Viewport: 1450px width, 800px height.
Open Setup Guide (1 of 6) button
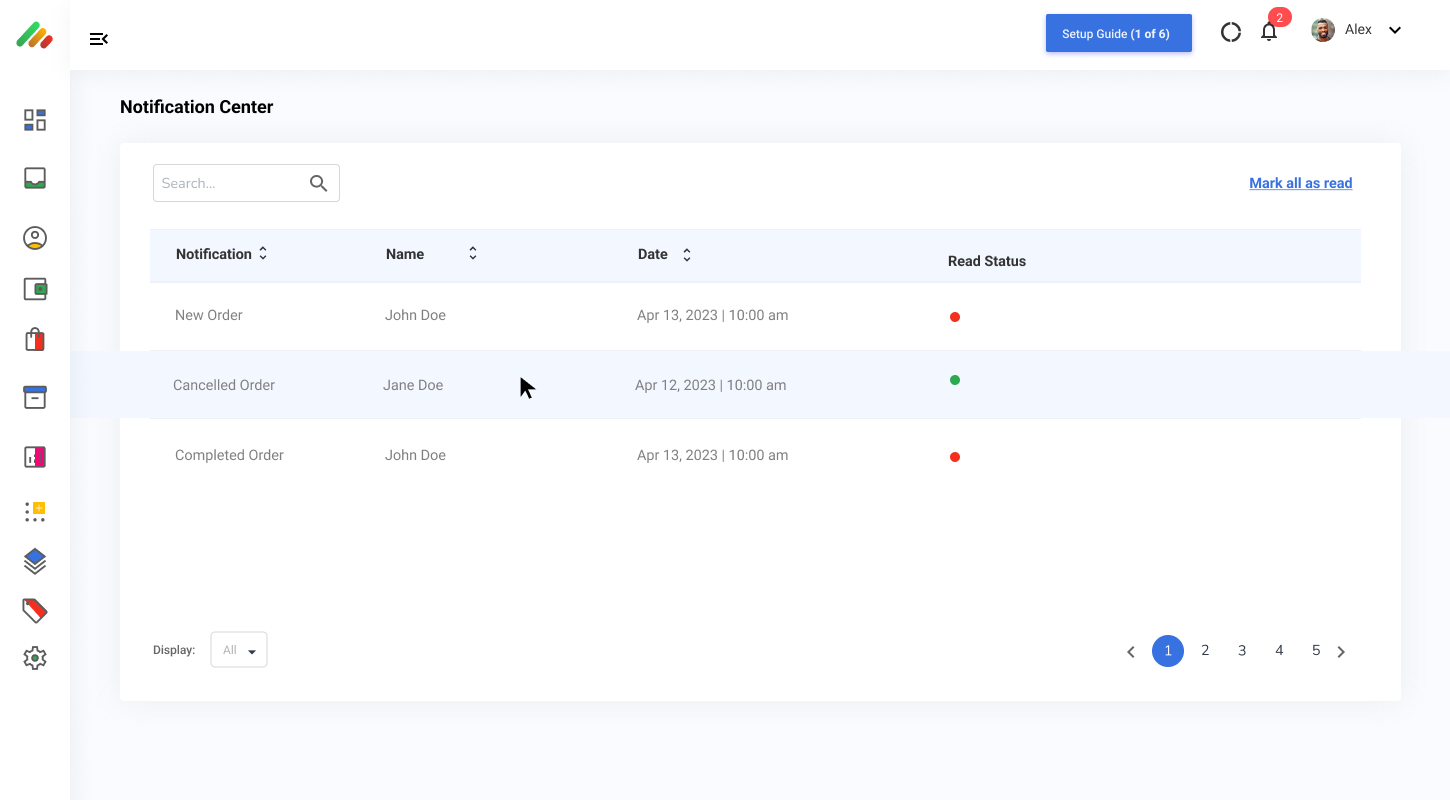pyautogui.click(x=1118, y=33)
